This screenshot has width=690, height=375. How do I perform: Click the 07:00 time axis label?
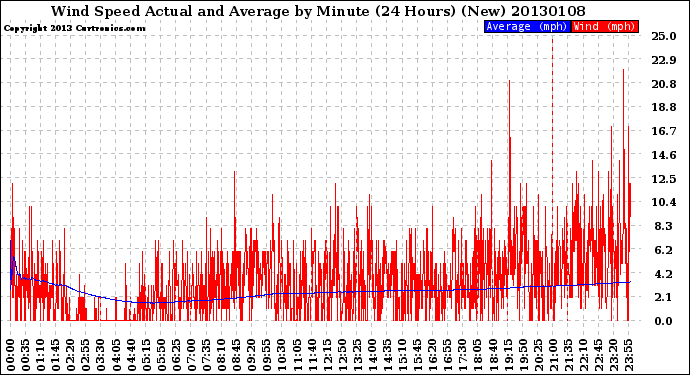191,355
